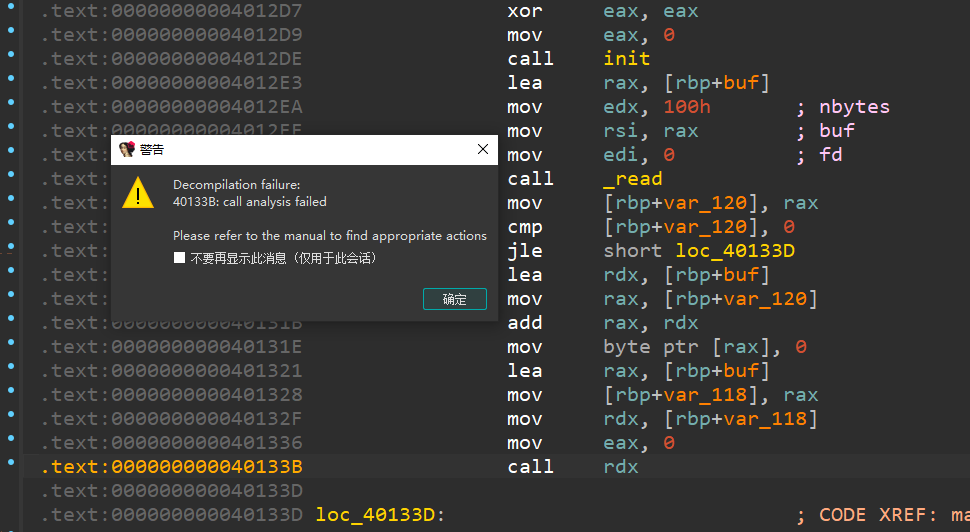Click the breakpoint dot beside address 40133B
Screen dimensions: 970x532
[11, 463]
